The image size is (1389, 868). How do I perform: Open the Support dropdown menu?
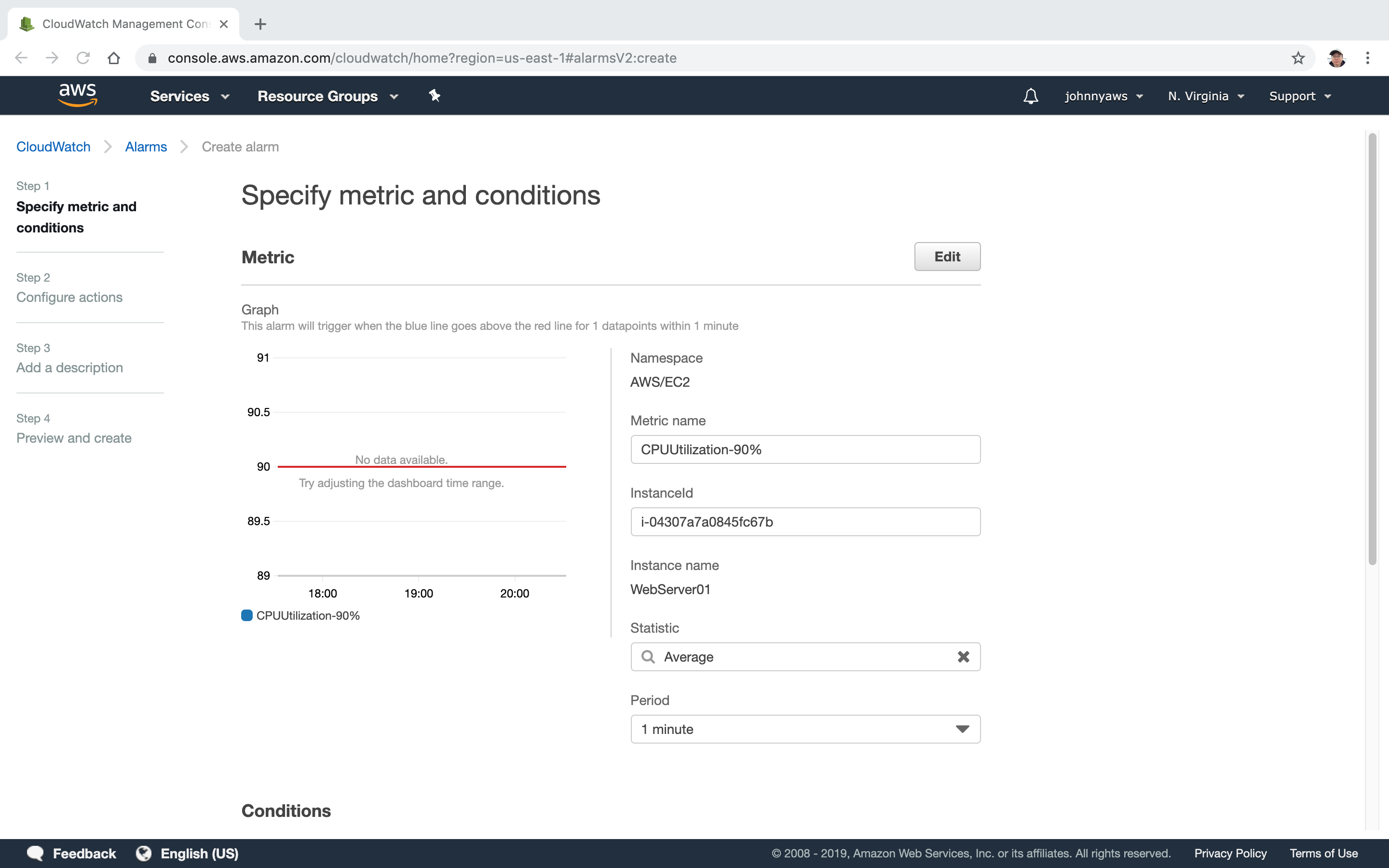click(x=1299, y=96)
